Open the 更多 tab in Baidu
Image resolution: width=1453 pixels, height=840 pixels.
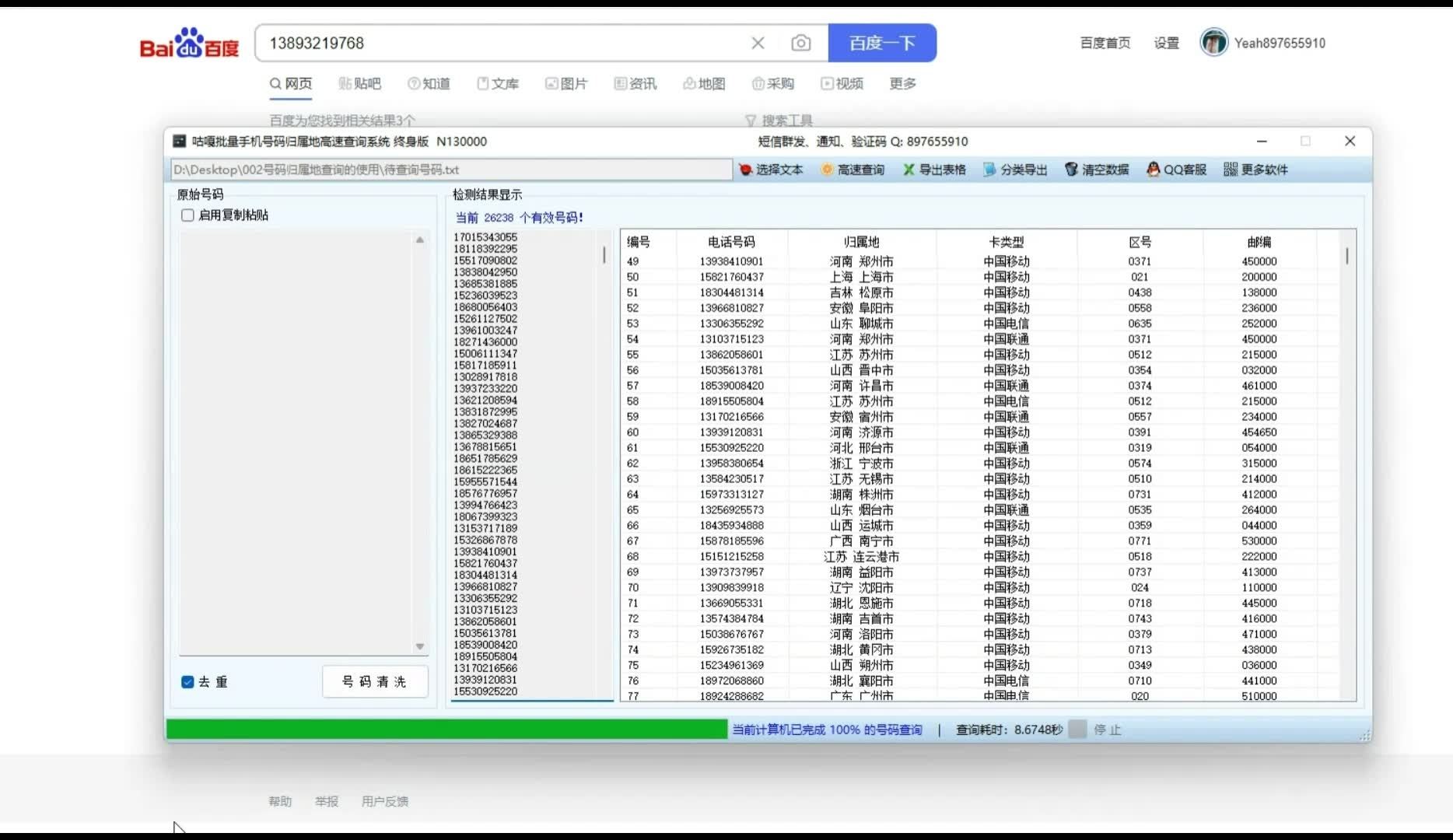[902, 84]
